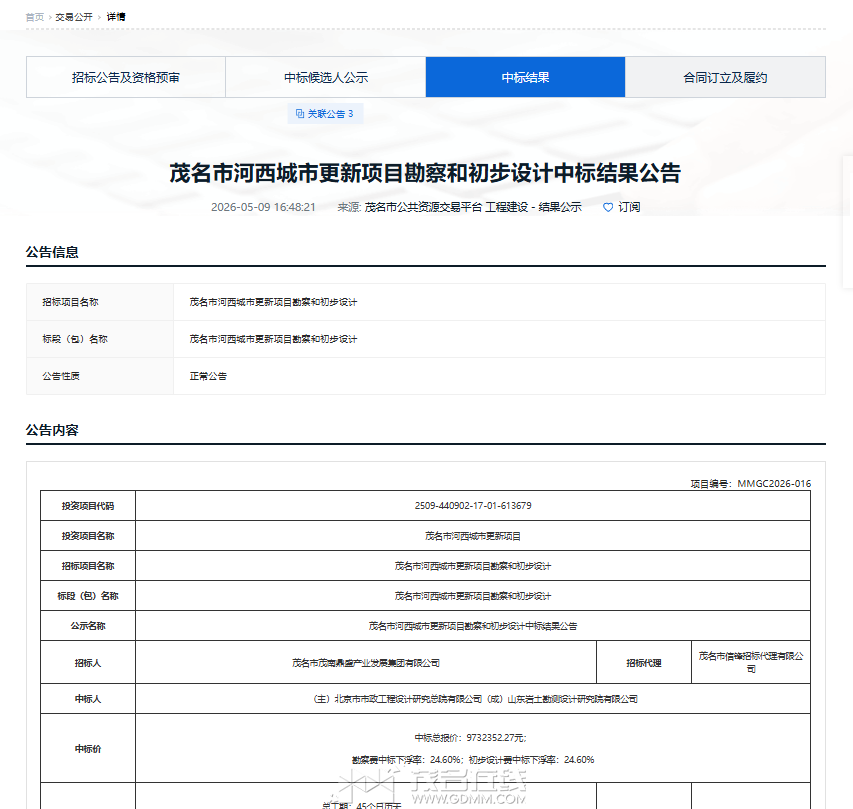Click value 茂名市河西城市更新项目
Image resolution: width=853 pixels, height=809 pixels.
tap(473, 536)
